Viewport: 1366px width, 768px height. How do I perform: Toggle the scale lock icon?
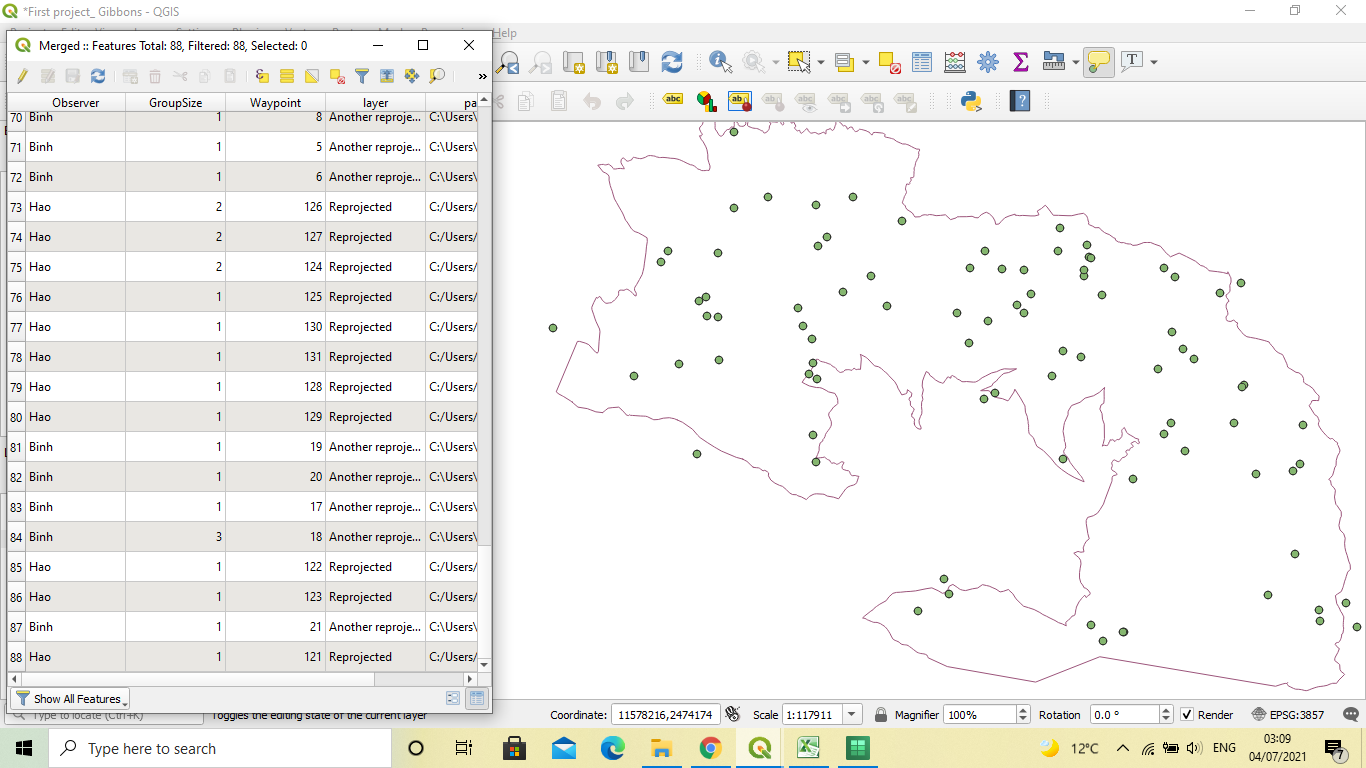pos(881,715)
